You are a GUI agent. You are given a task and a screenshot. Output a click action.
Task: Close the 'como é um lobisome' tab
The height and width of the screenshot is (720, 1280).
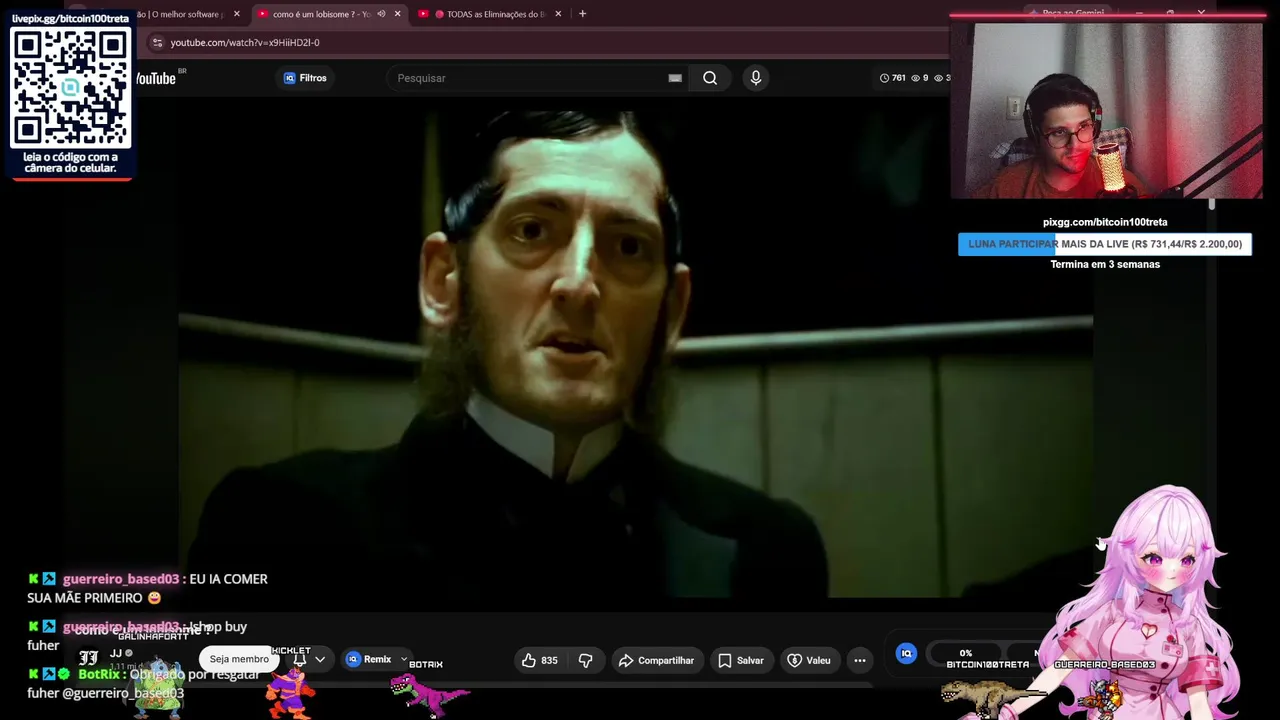click(397, 14)
